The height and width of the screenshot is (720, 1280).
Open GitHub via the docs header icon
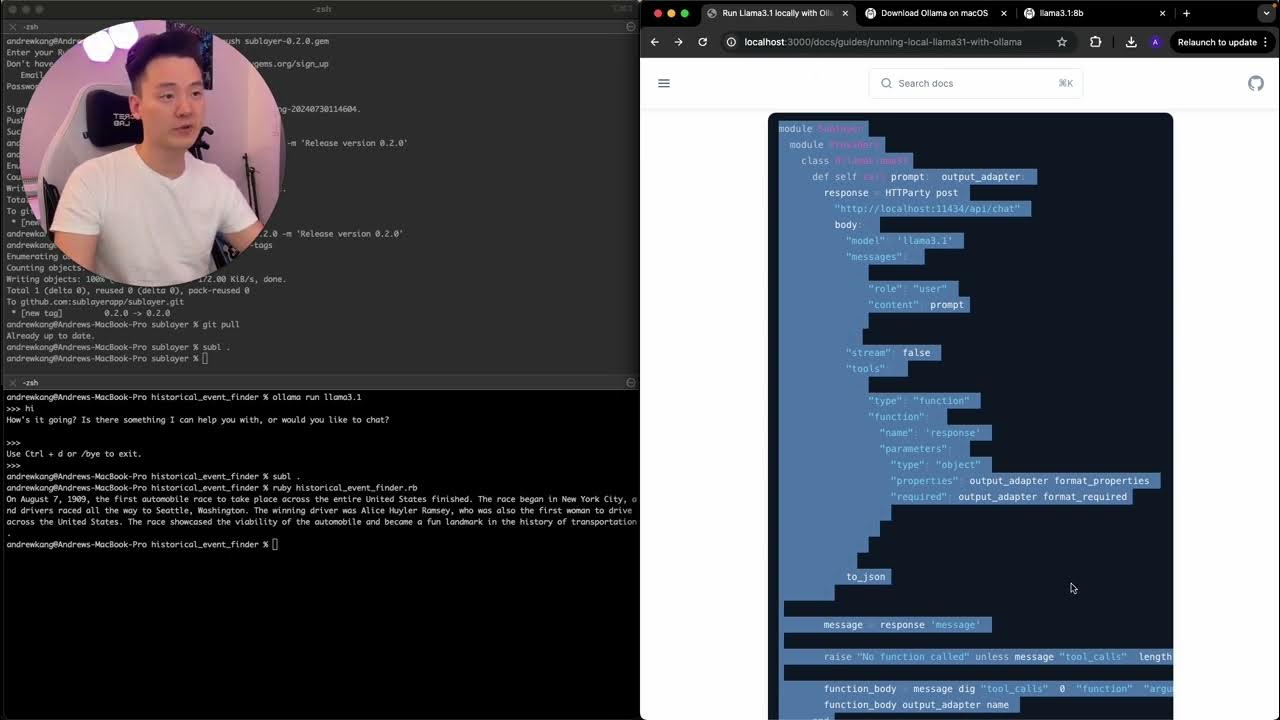pyautogui.click(x=1256, y=84)
